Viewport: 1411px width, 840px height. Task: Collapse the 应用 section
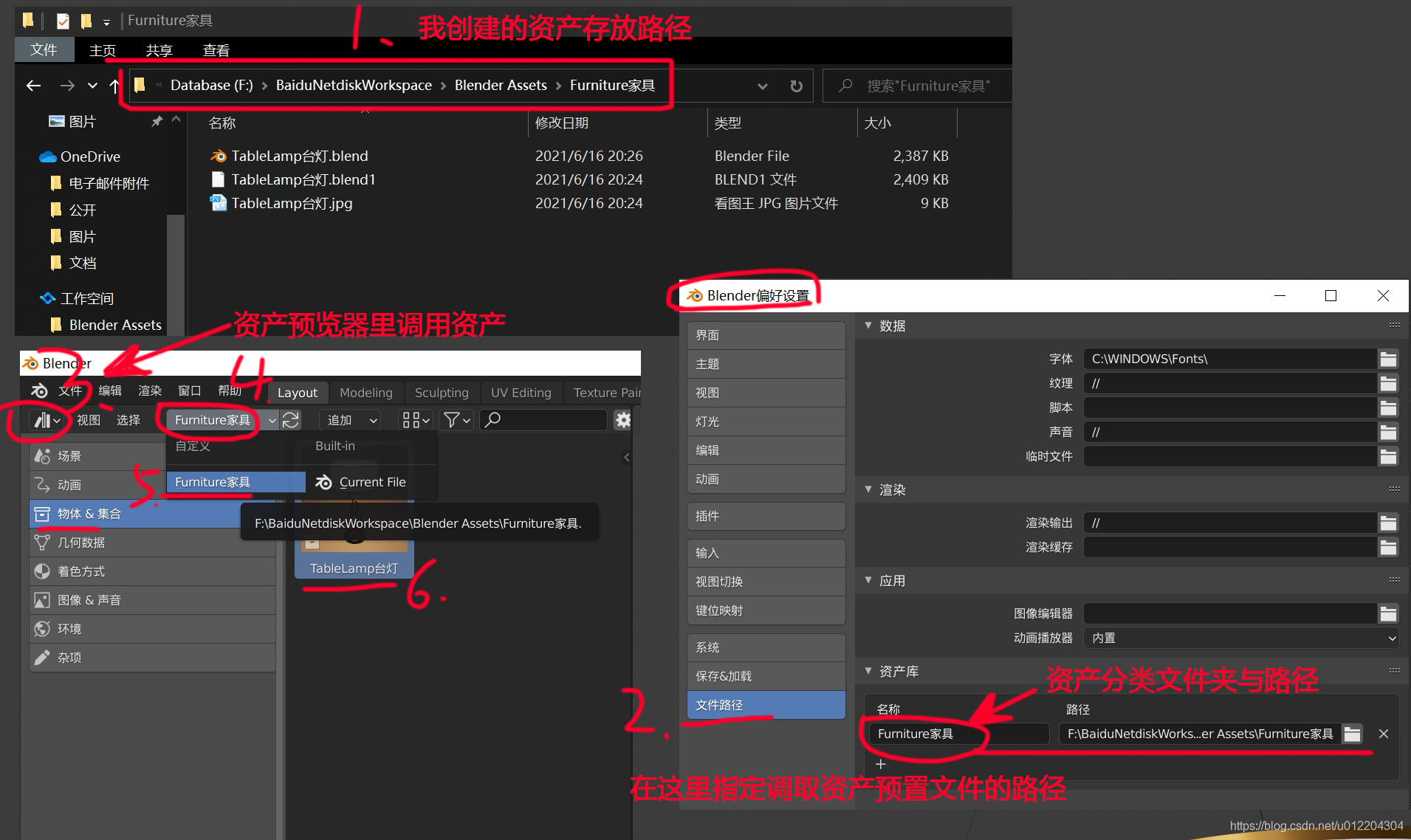point(868,581)
